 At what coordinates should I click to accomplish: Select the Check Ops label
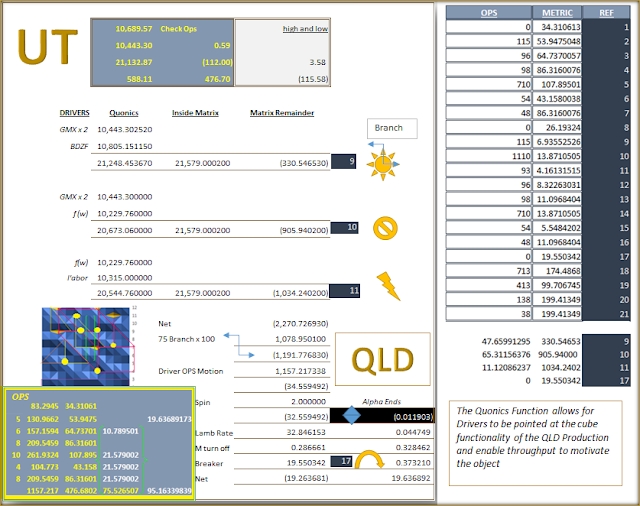click(x=178, y=29)
